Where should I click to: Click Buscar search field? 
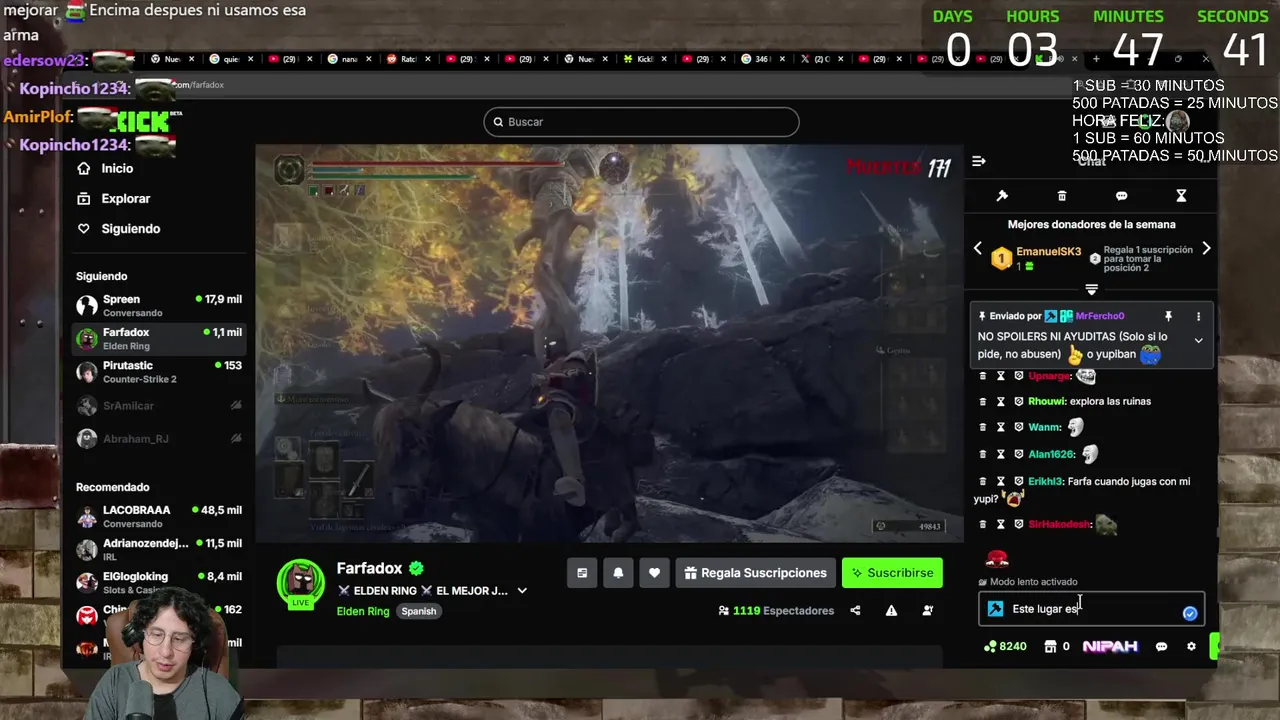[641, 122]
